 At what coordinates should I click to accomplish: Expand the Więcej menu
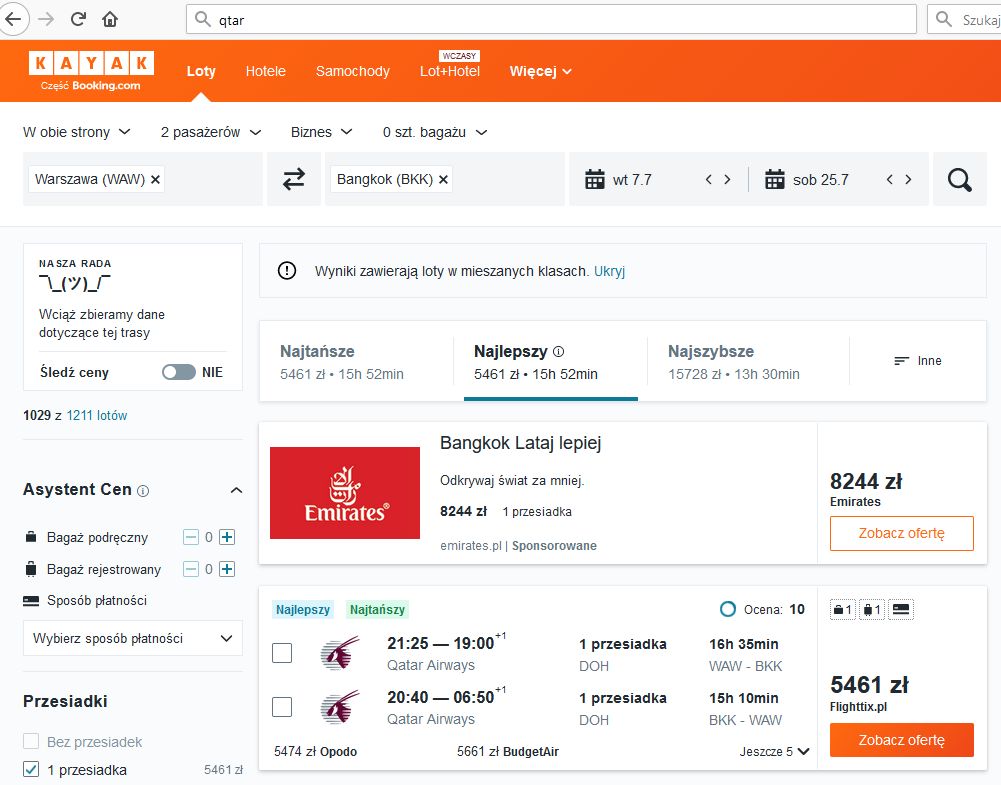[x=540, y=71]
